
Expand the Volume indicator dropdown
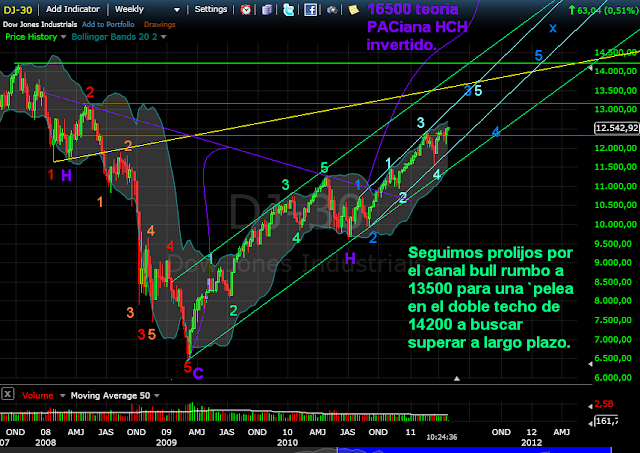click(x=62, y=395)
